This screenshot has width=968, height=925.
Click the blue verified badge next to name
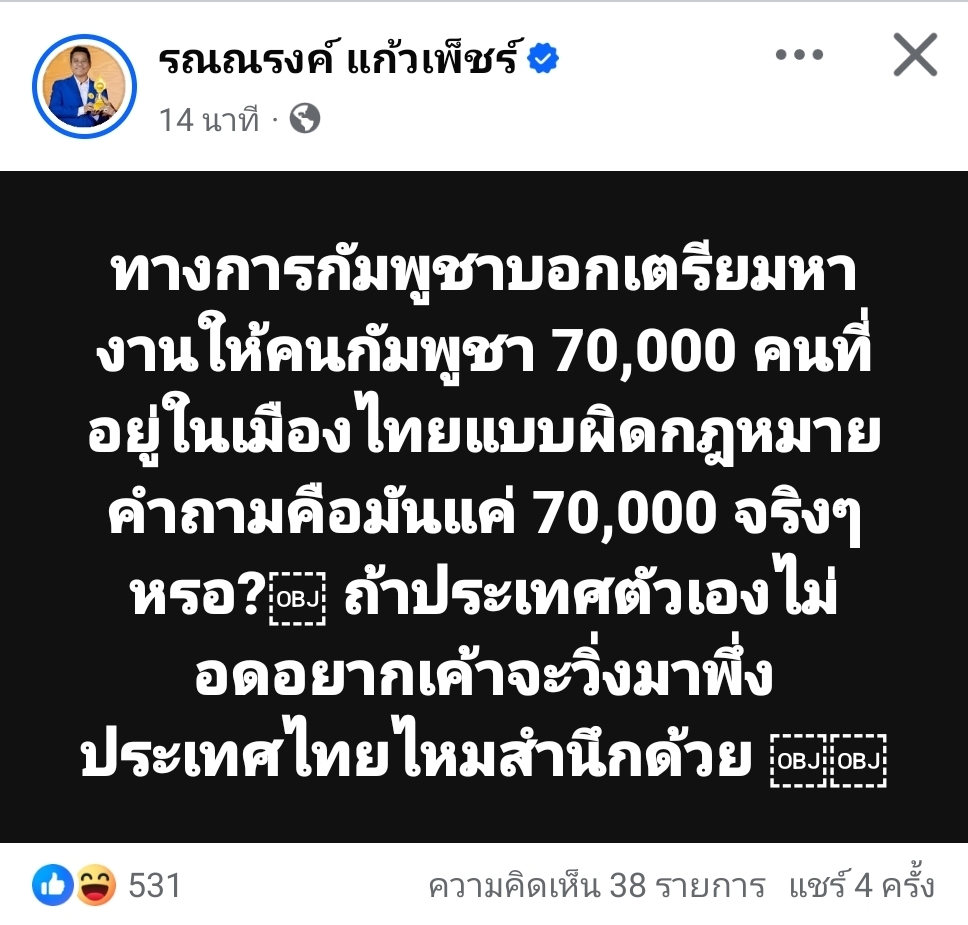click(x=543, y=59)
